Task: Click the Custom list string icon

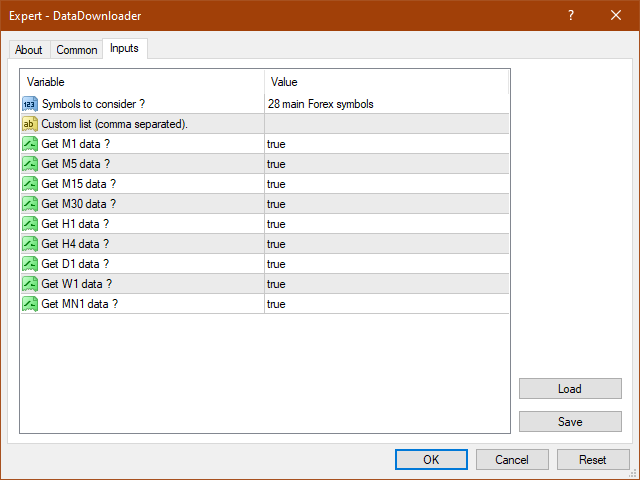Action: coord(29,124)
